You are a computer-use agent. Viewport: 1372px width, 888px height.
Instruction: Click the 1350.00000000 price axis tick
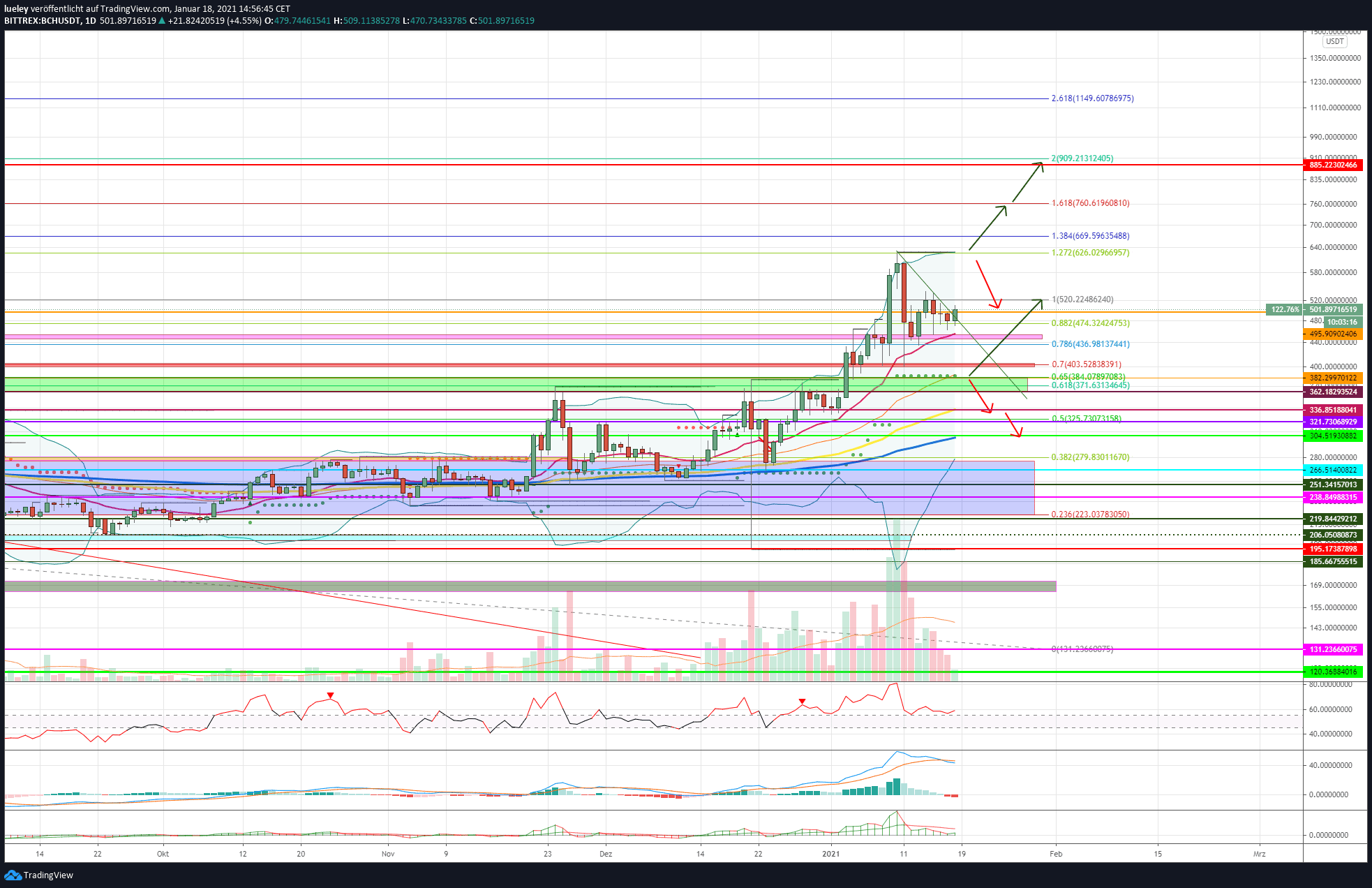[1335, 59]
